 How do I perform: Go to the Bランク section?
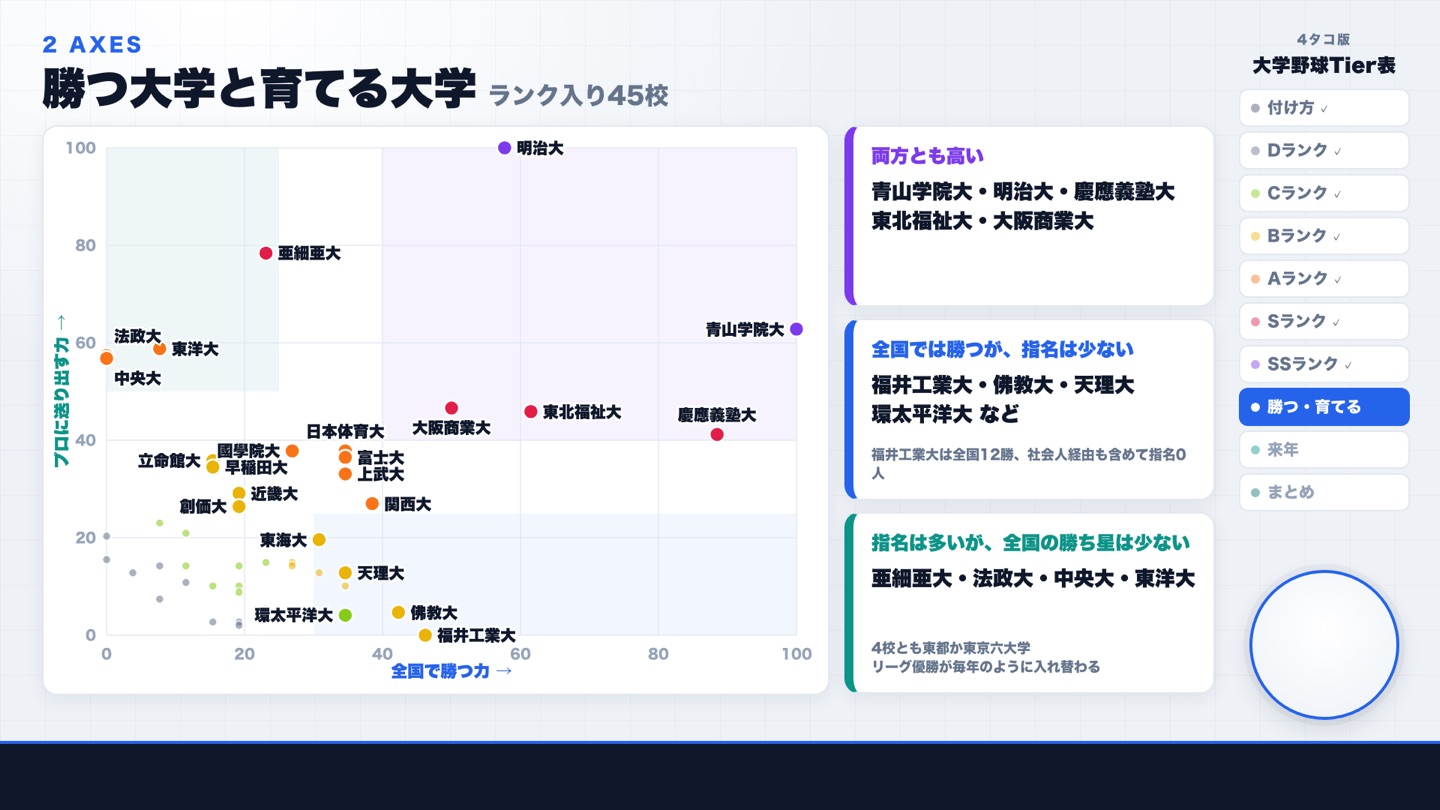point(1324,236)
